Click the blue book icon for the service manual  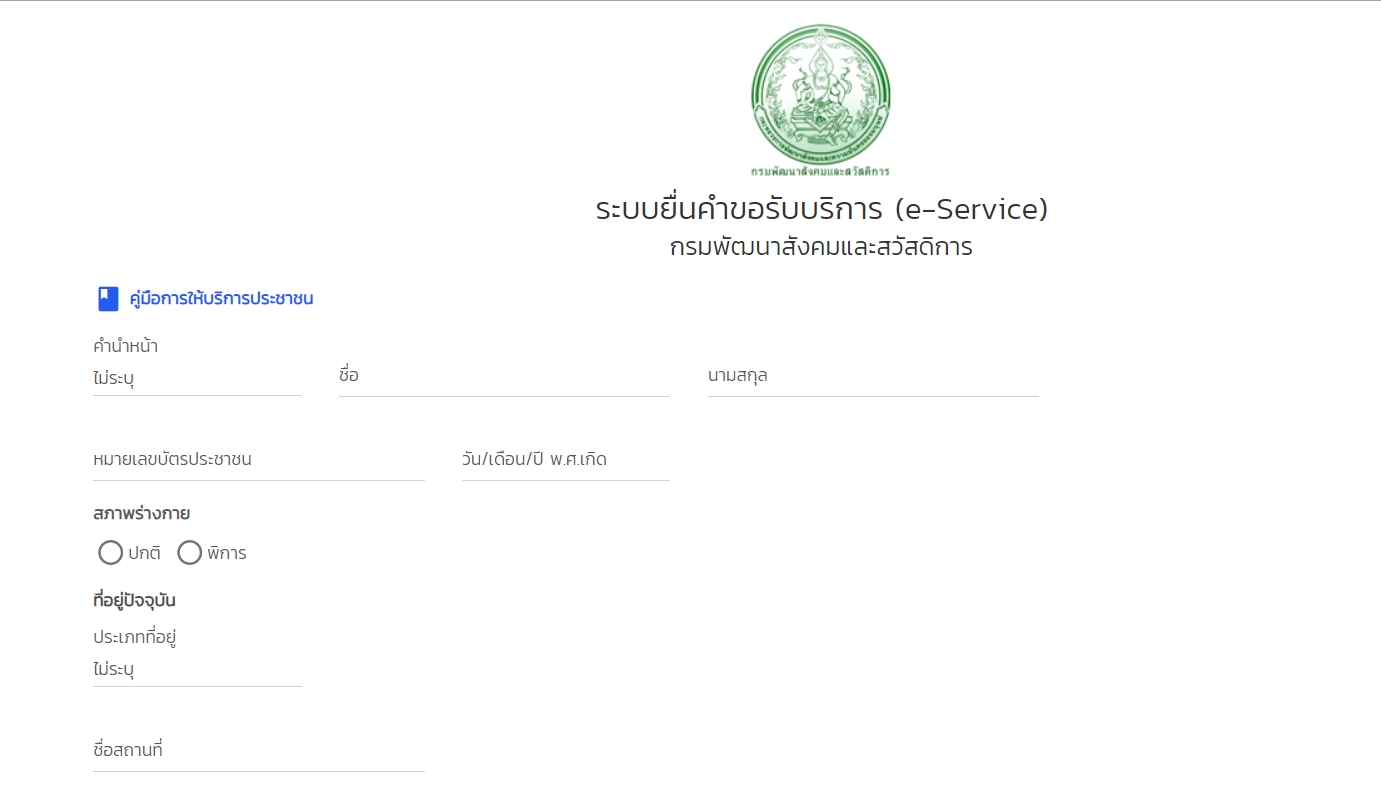108,298
